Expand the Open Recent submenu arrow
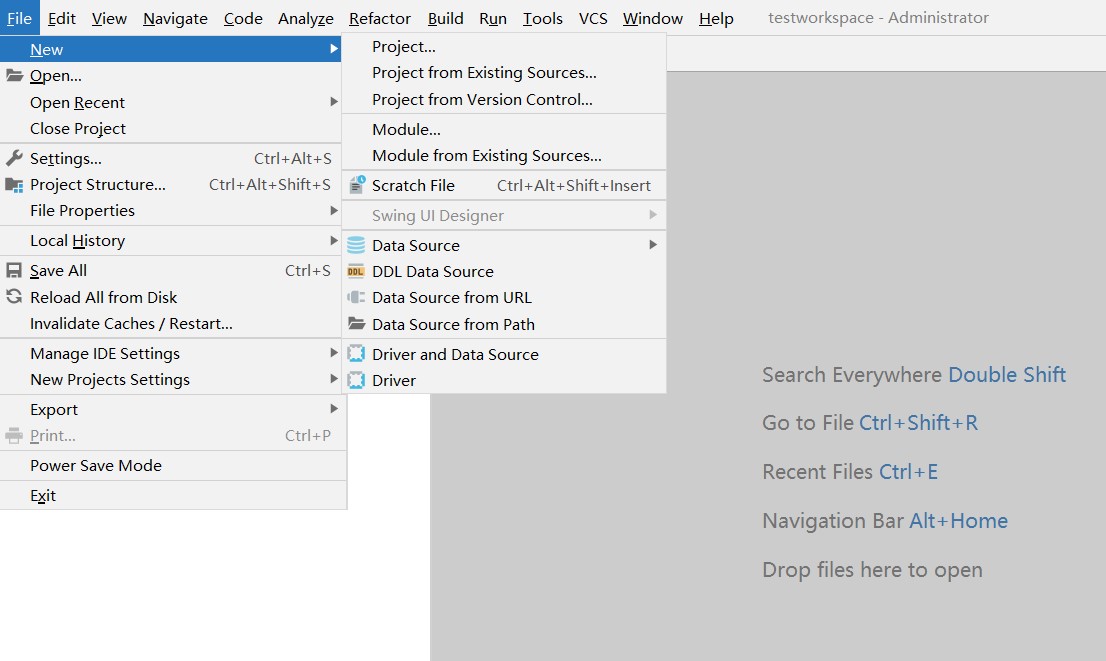Screen dimensions: 1106x661 point(334,102)
